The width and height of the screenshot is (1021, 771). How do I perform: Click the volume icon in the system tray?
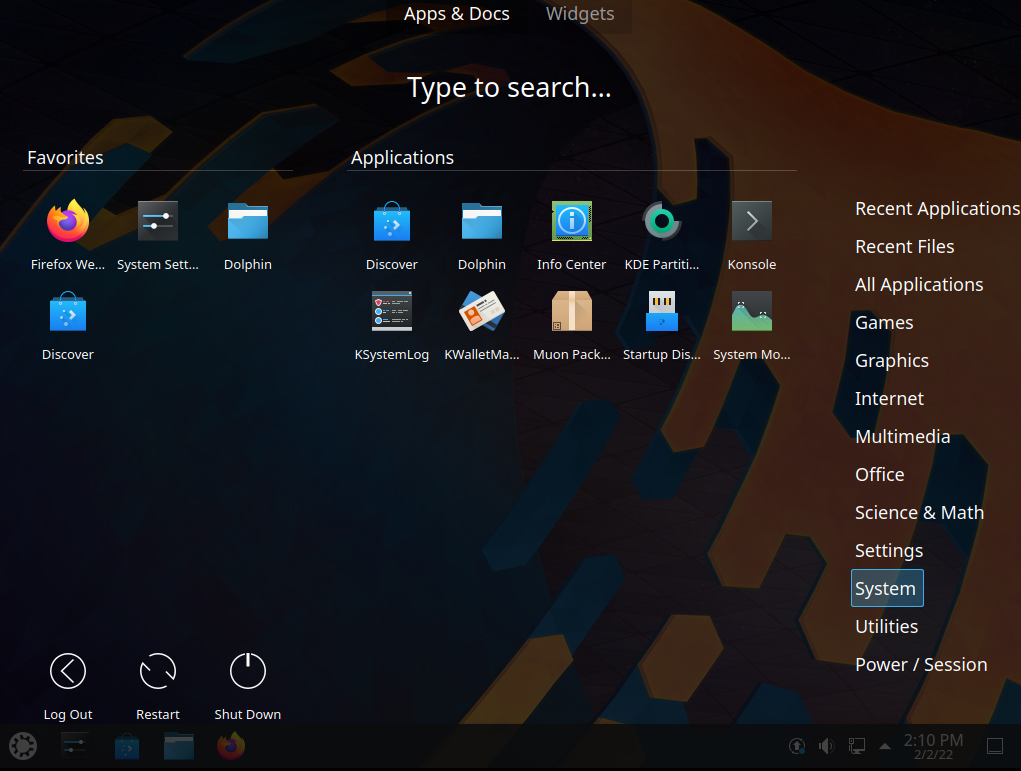tap(826, 746)
